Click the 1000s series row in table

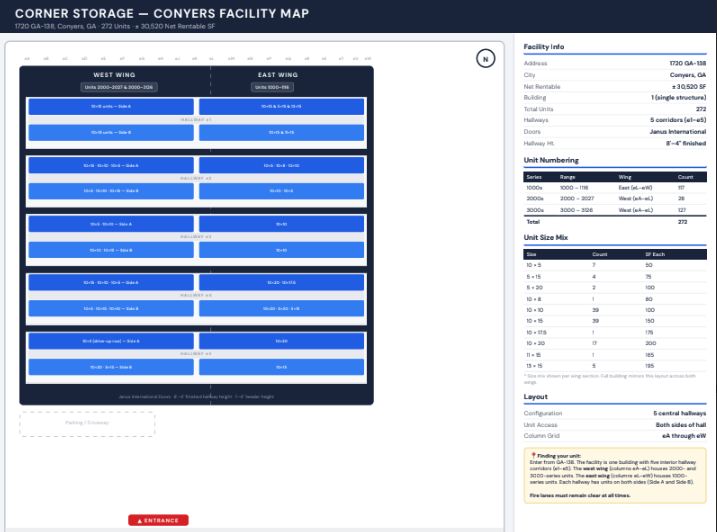[x=614, y=187]
